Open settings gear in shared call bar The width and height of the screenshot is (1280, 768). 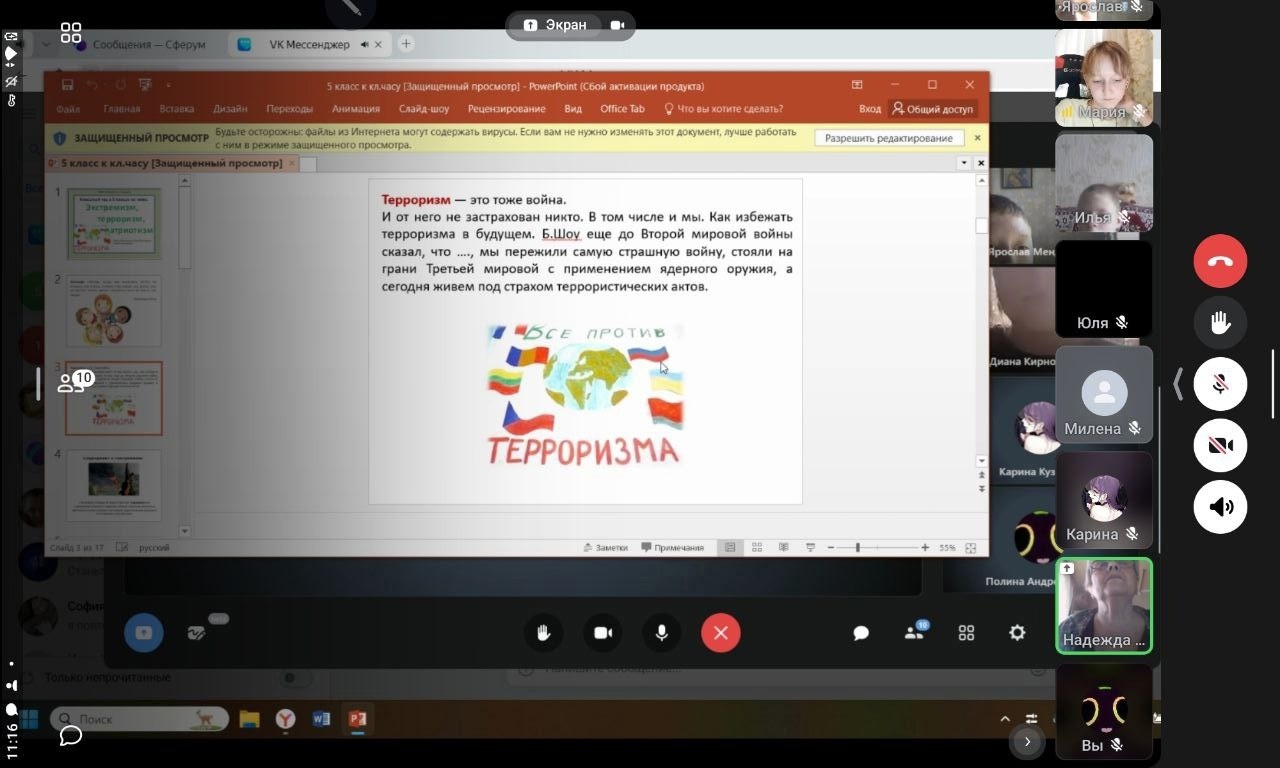(x=1017, y=633)
